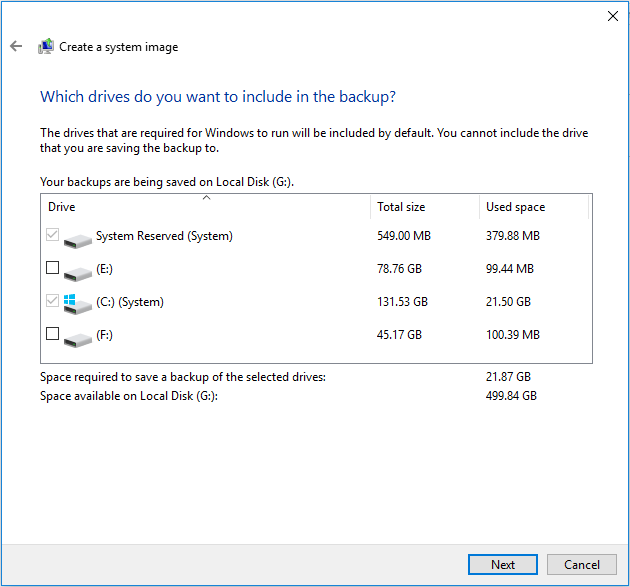
Task: Click the 21.50 GB used space value
Action: [508, 302]
